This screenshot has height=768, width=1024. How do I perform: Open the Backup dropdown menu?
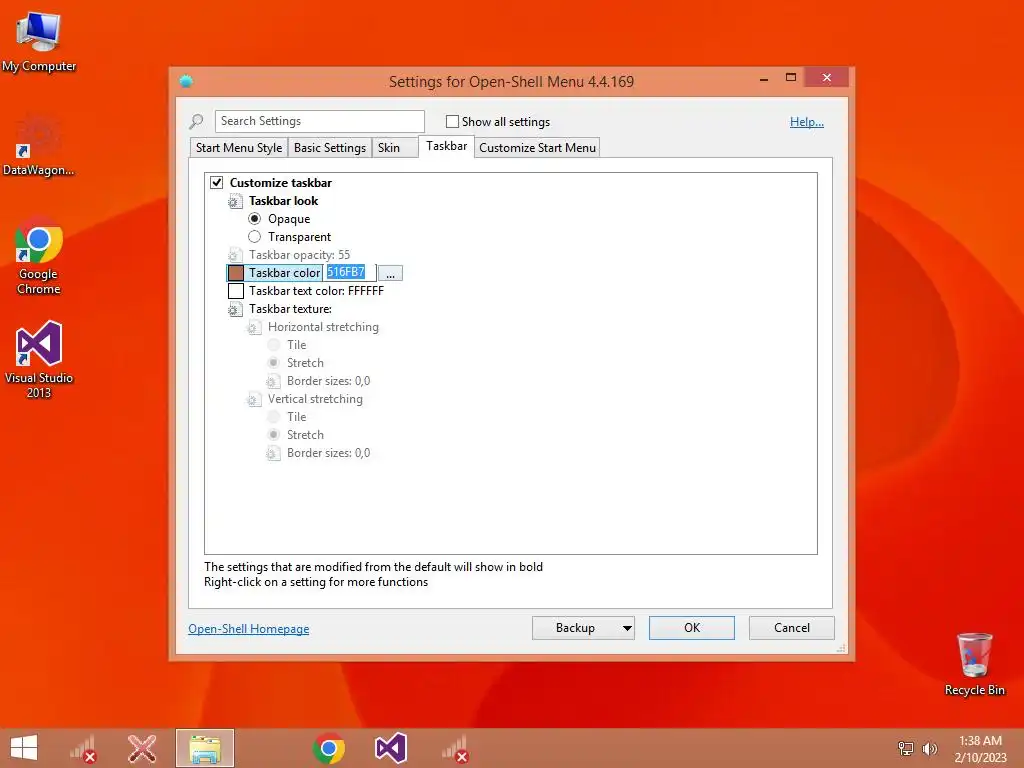point(583,628)
